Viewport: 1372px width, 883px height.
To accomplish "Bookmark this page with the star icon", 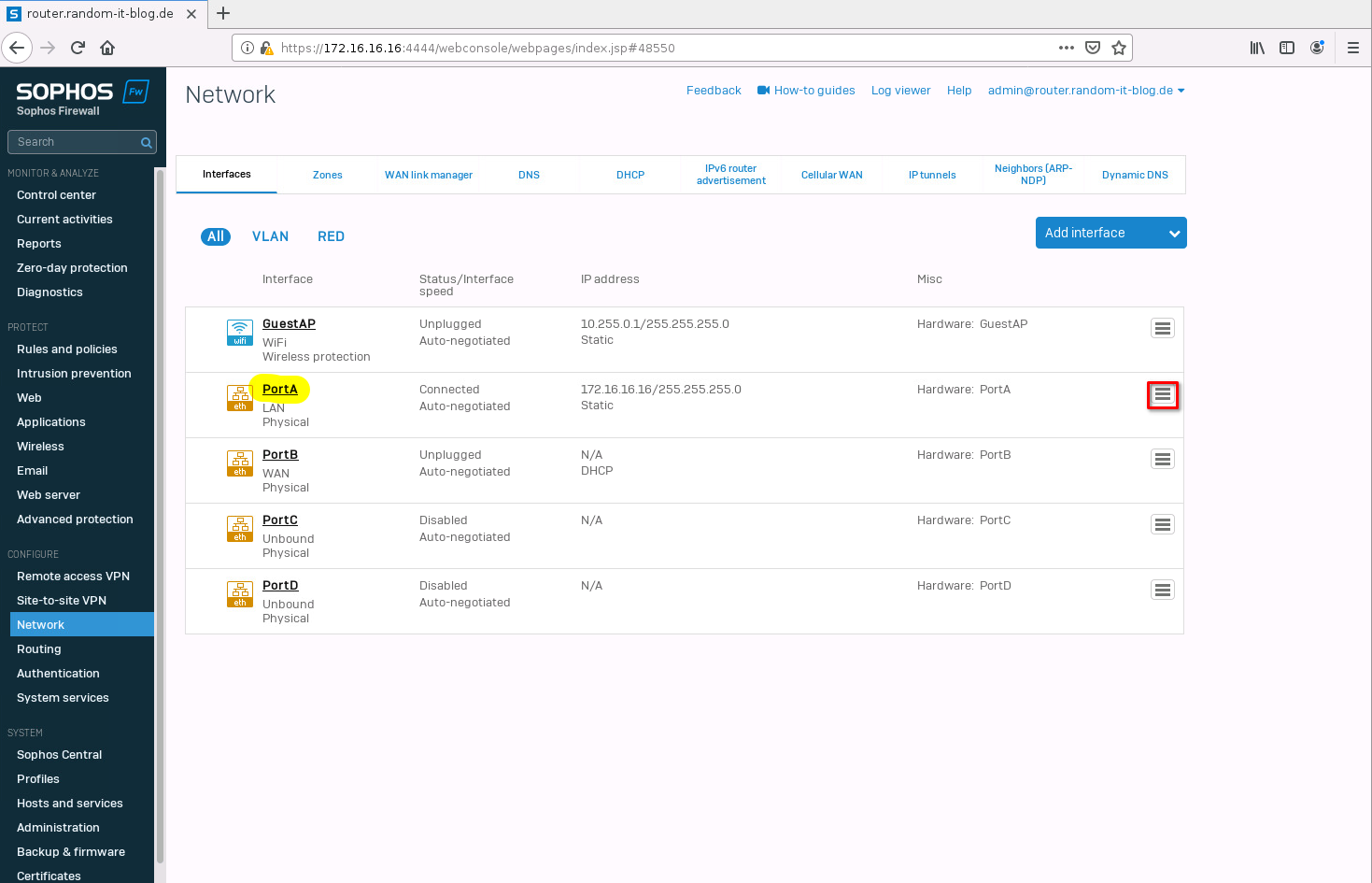I will tap(1119, 48).
